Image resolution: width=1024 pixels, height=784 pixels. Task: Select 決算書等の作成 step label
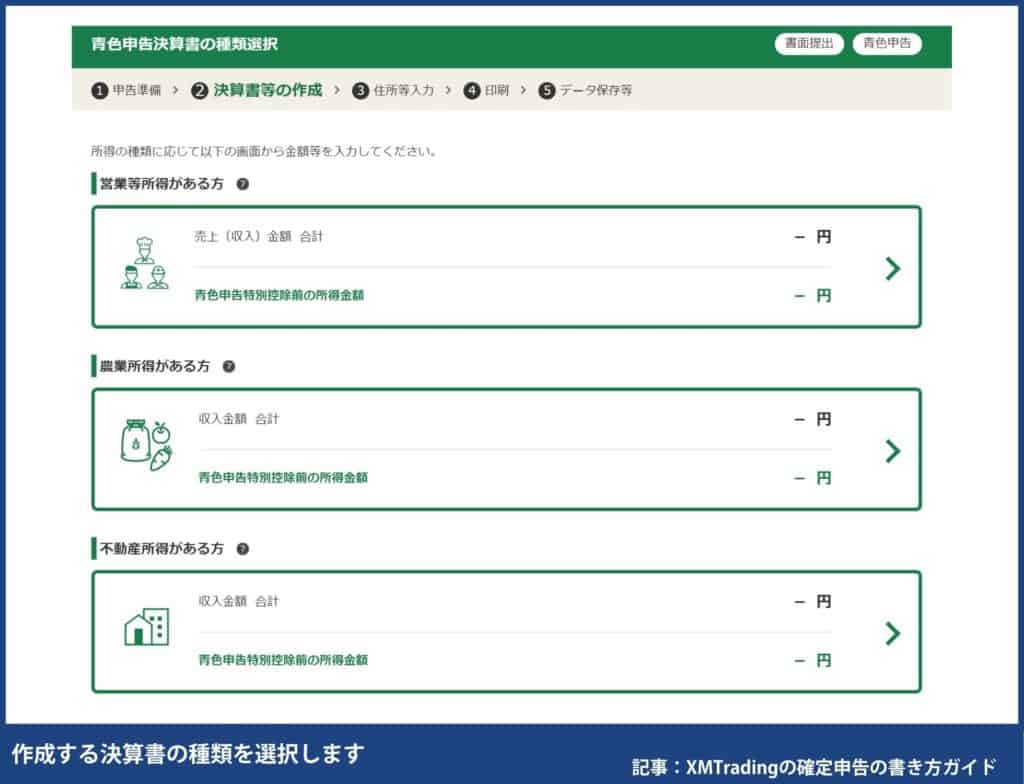(x=268, y=90)
